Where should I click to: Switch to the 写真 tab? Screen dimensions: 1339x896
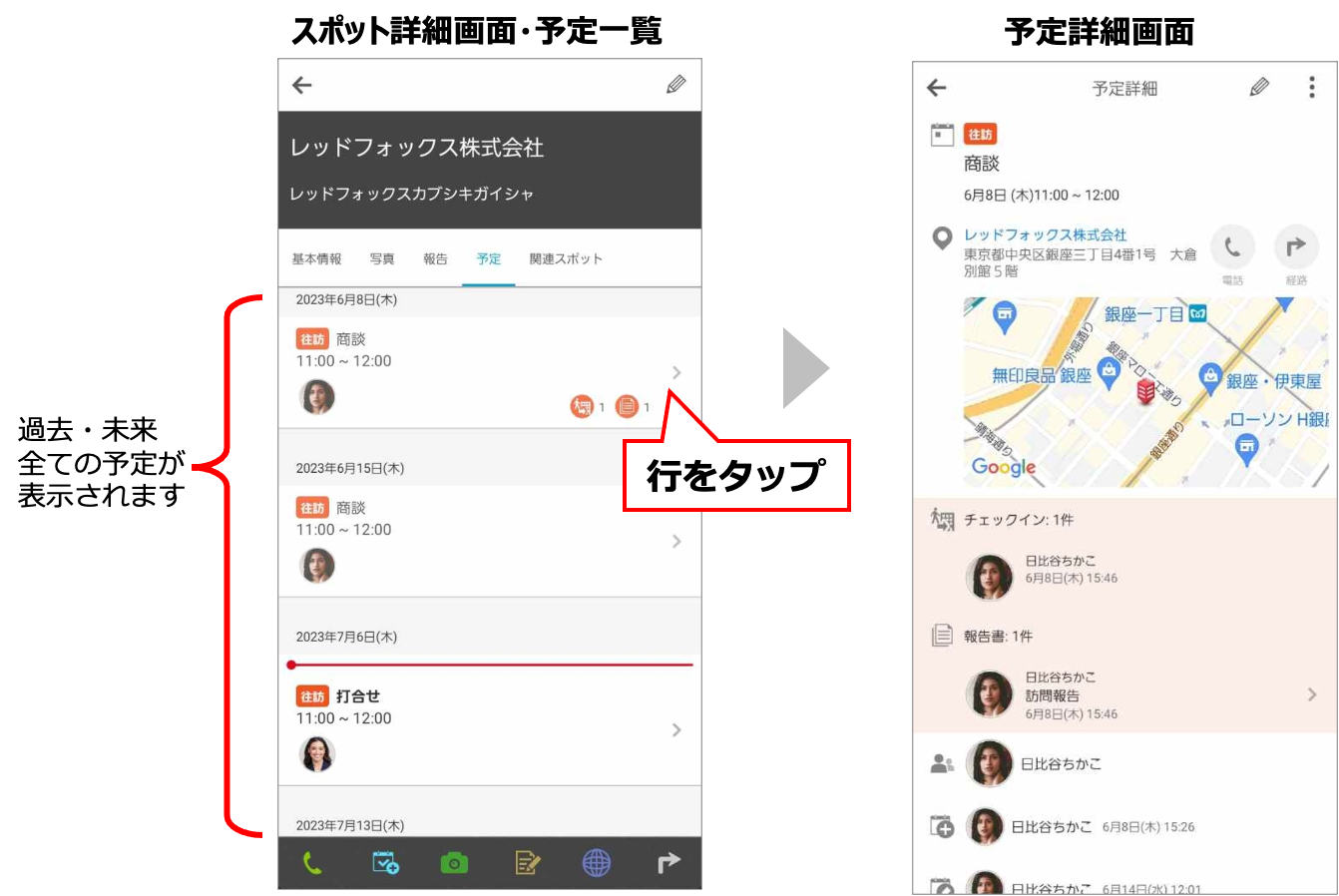[x=382, y=259]
